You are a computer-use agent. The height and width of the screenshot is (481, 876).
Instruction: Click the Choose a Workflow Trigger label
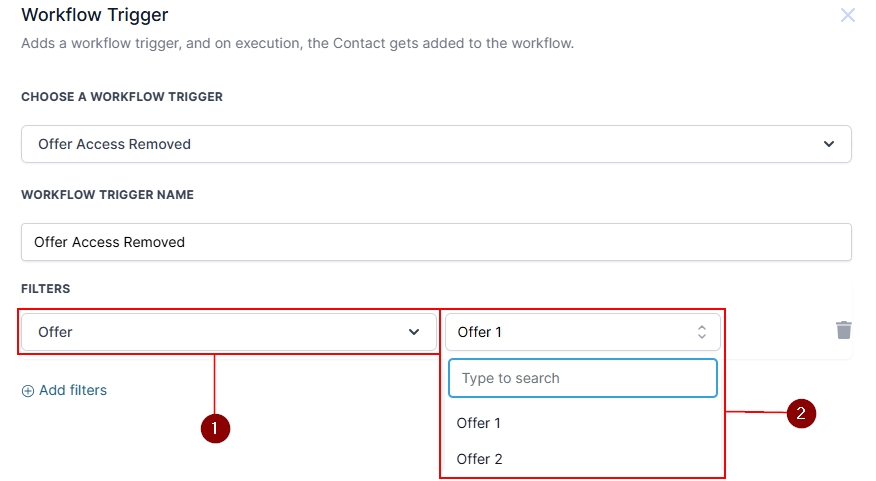pyautogui.click(x=122, y=97)
